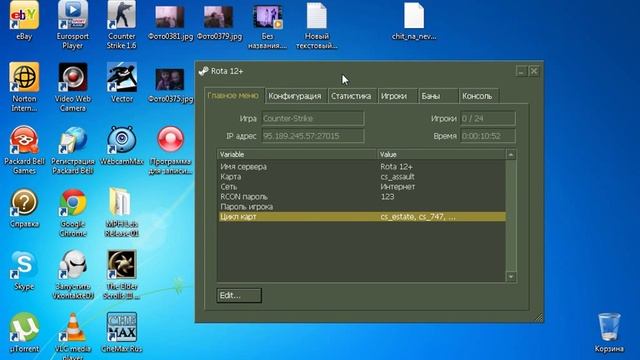
Task: Click the Игроки 0 / 24 field
Action: click(x=488, y=118)
